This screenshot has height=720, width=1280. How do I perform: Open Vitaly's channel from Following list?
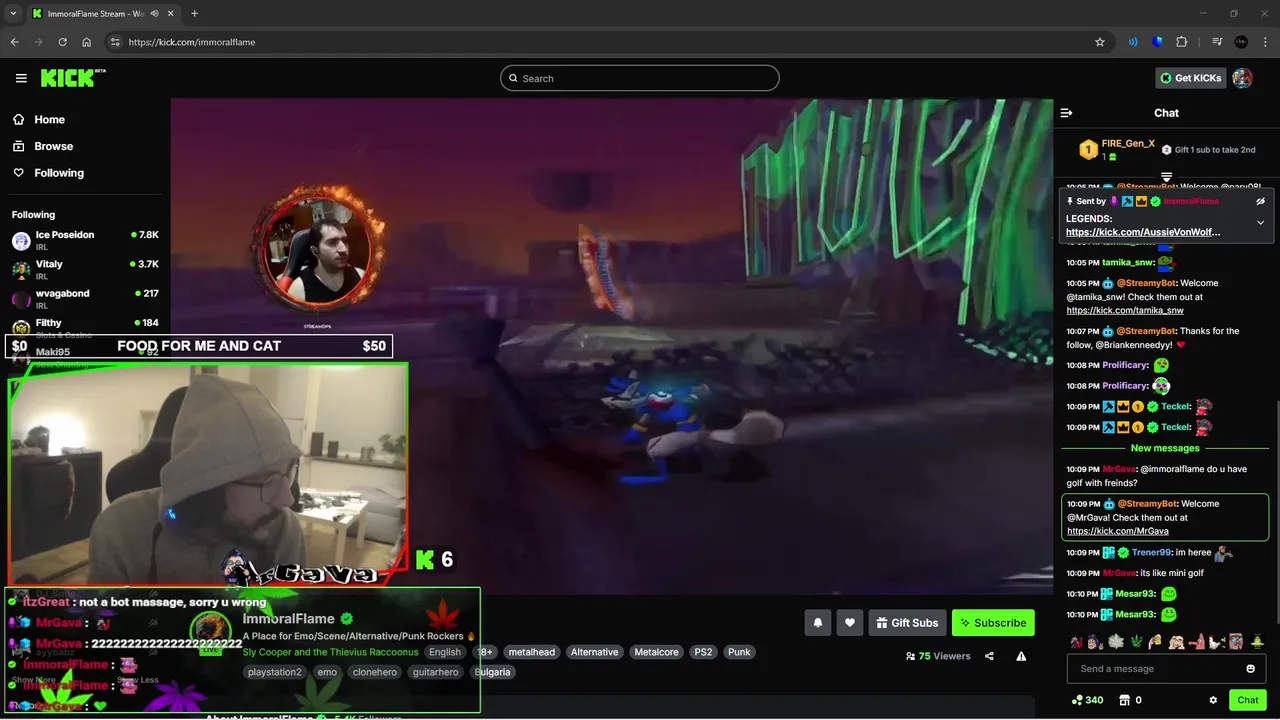(85, 269)
